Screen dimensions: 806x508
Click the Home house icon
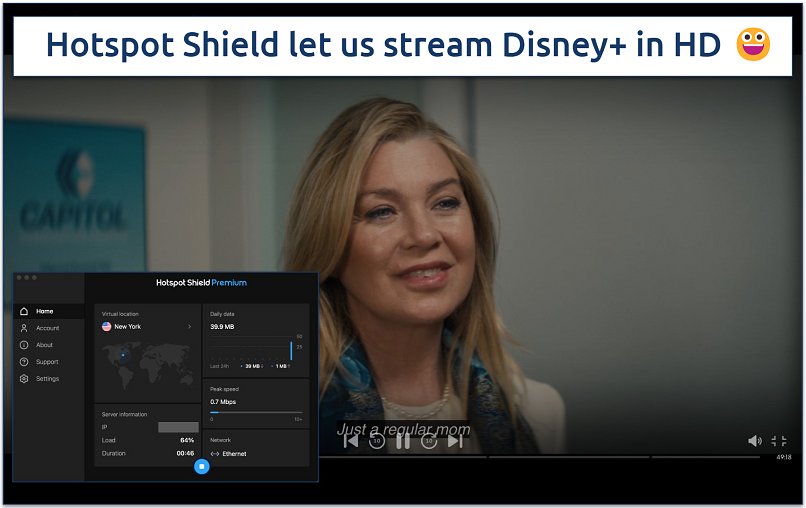point(24,311)
